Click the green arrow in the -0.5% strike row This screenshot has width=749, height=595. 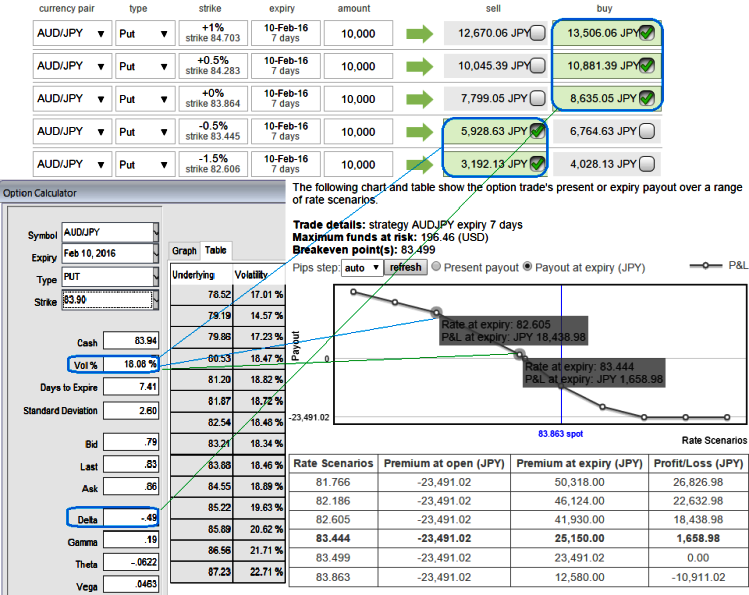(420, 131)
